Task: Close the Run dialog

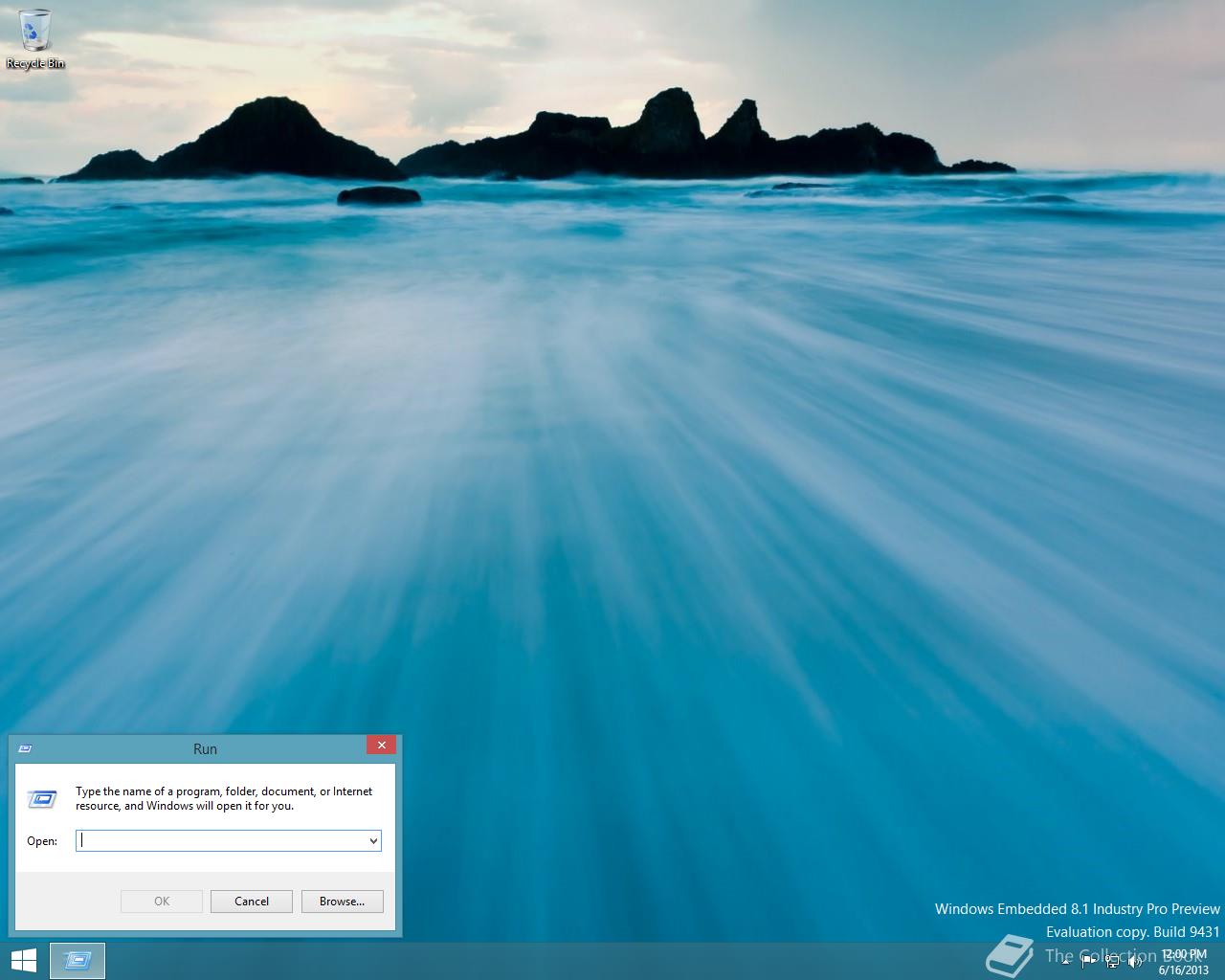Action: pyautogui.click(x=381, y=746)
